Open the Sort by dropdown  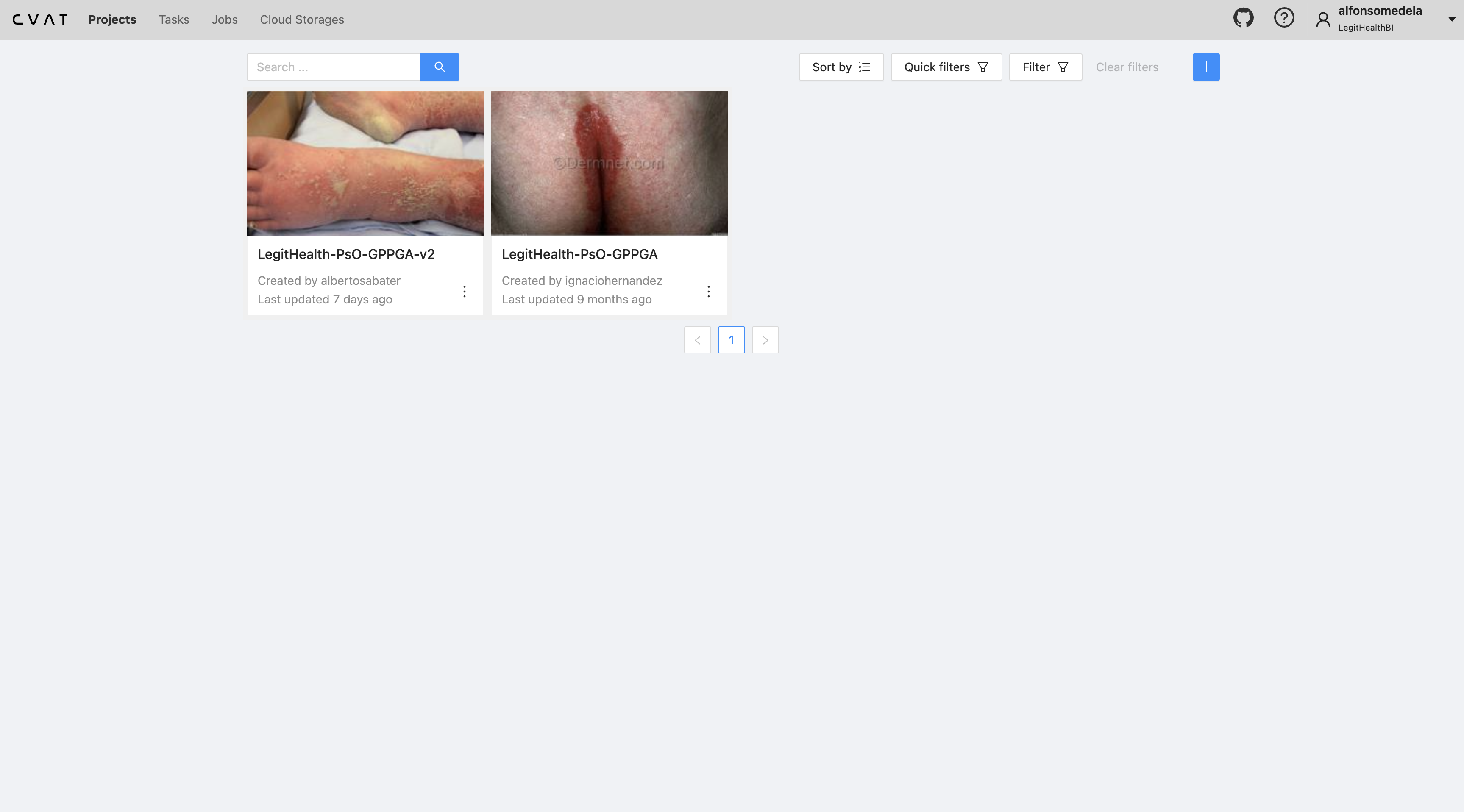pos(841,67)
